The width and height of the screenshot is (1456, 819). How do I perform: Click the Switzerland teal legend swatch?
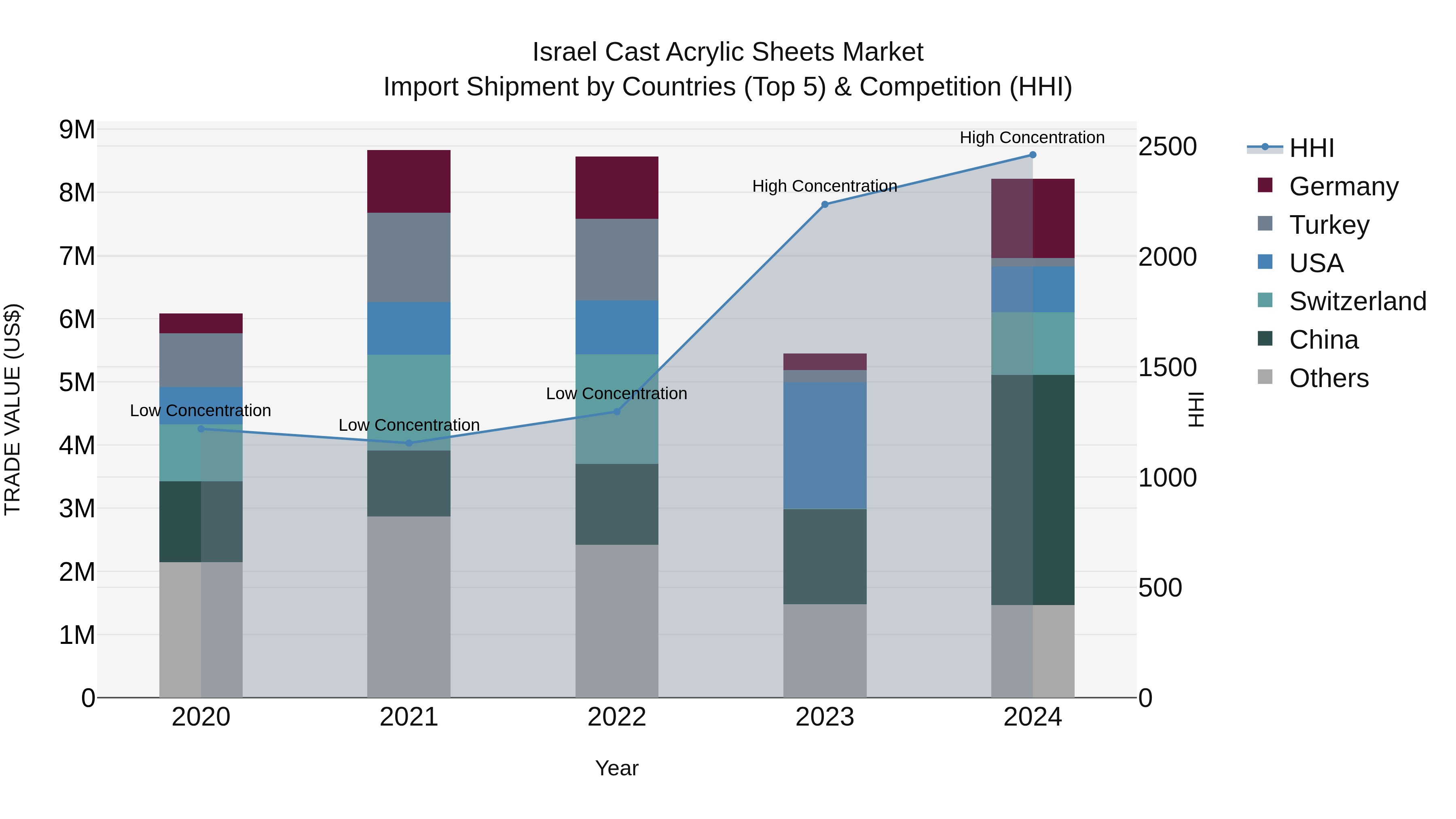pos(1265,300)
